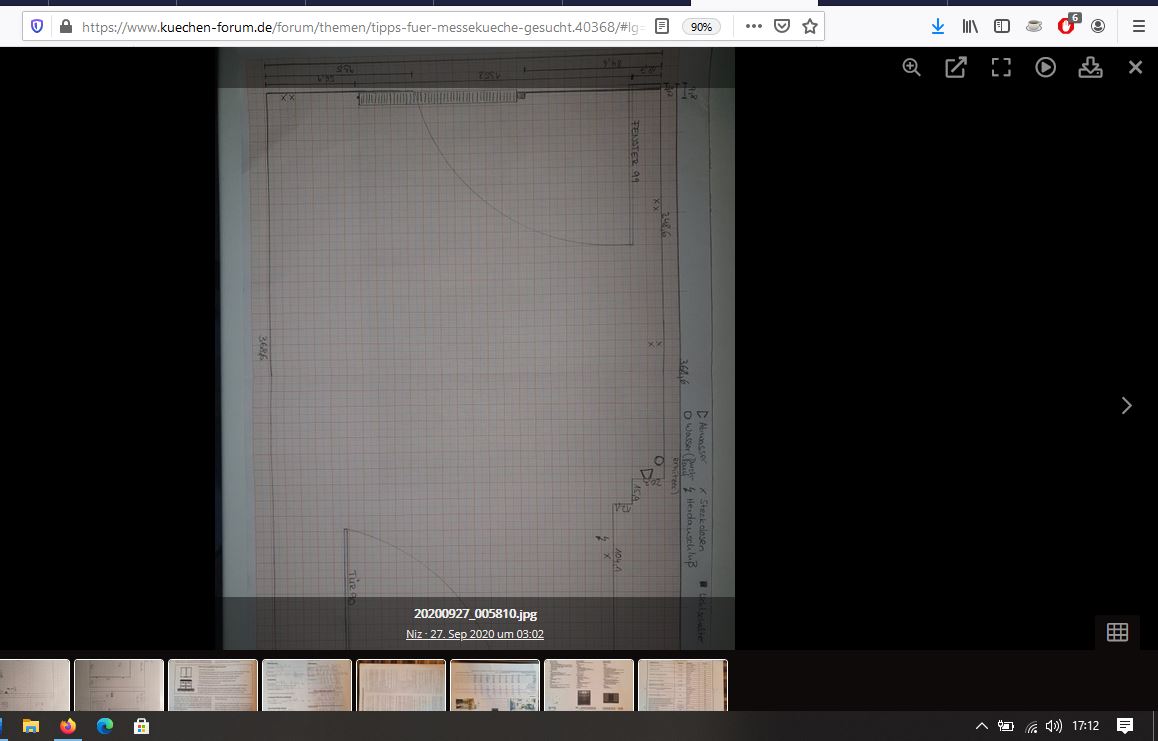The image size is (1158, 741).
Task: Open File Explorer from taskbar
Action: pyautogui.click(x=30, y=726)
